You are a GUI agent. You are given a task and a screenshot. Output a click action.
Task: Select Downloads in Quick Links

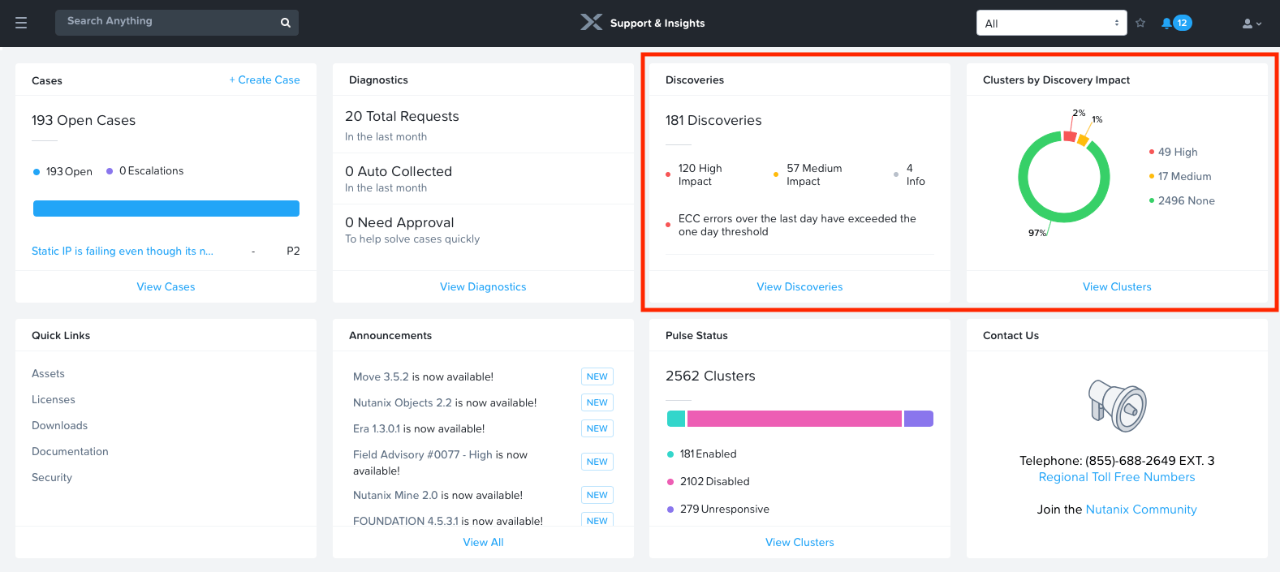click(59, 425)
